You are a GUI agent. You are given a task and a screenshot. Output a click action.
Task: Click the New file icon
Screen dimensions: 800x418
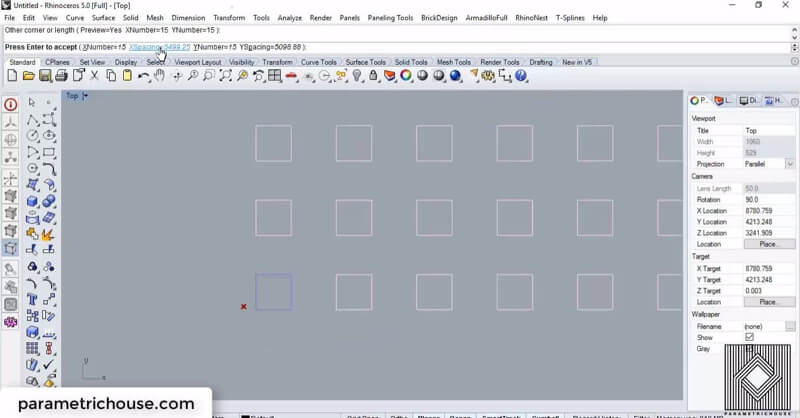click(x=12, y=76)
